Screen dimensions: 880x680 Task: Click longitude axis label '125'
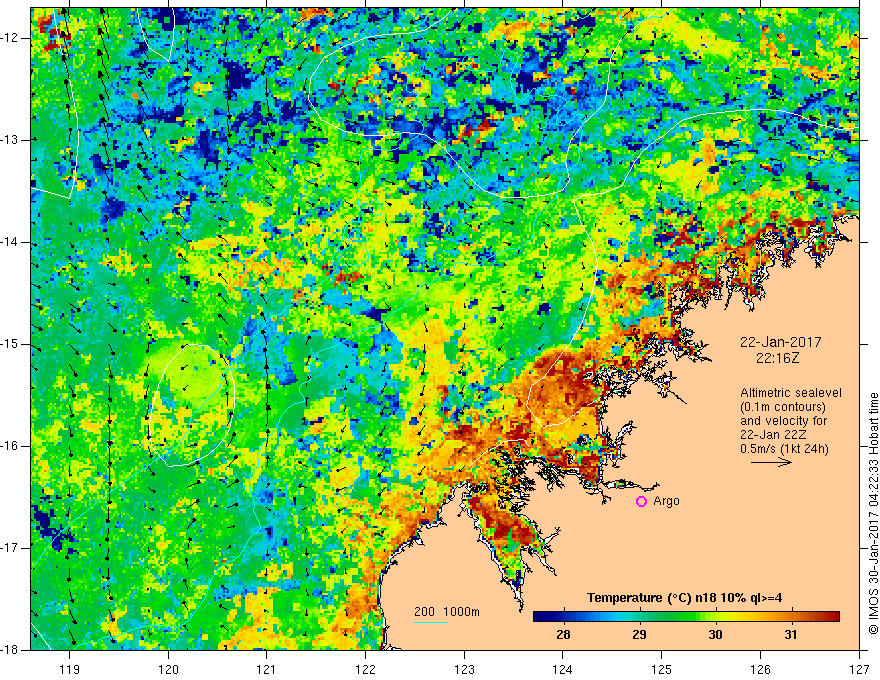[662, 669]
